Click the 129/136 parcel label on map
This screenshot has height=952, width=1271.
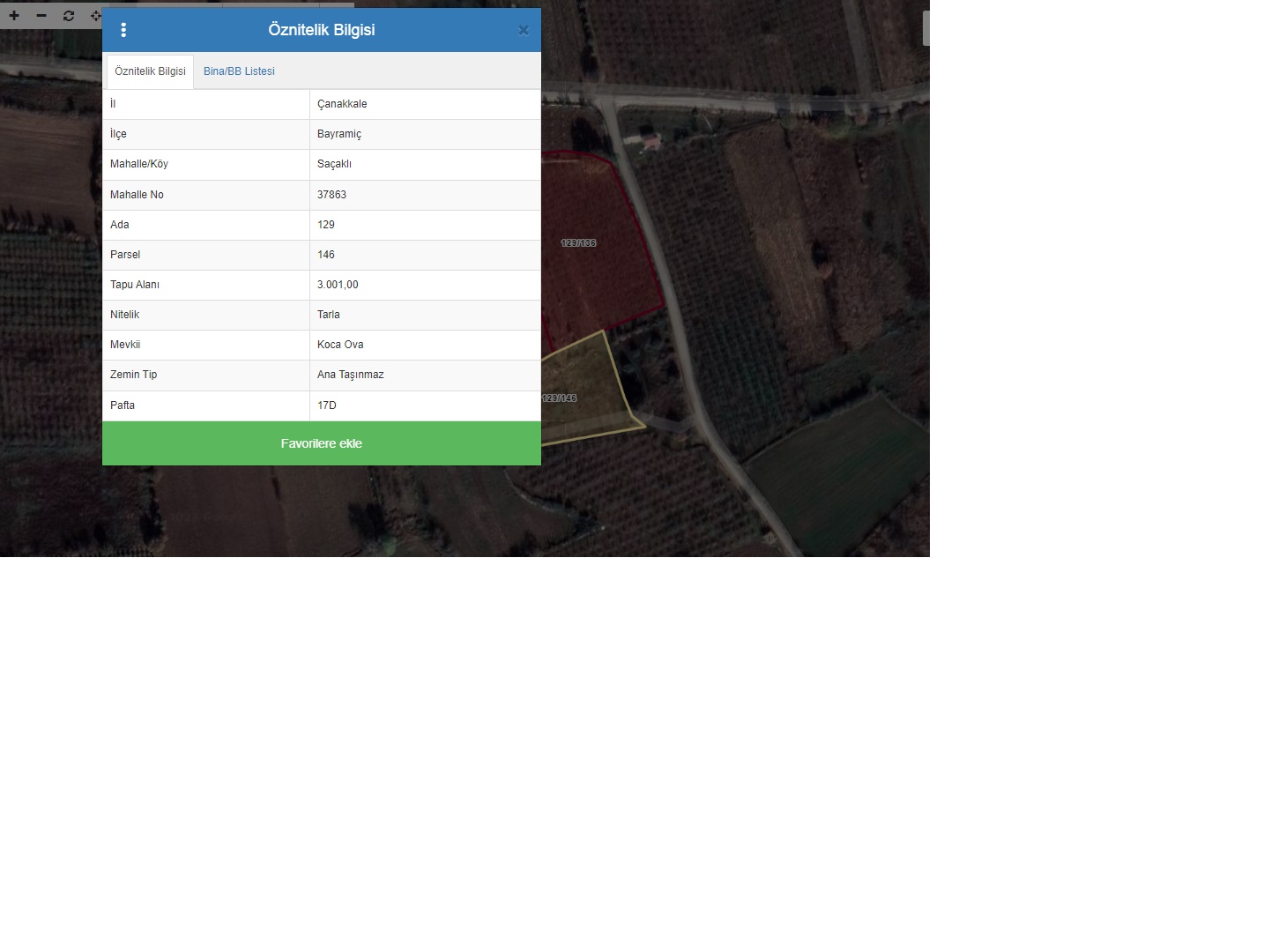578,243
